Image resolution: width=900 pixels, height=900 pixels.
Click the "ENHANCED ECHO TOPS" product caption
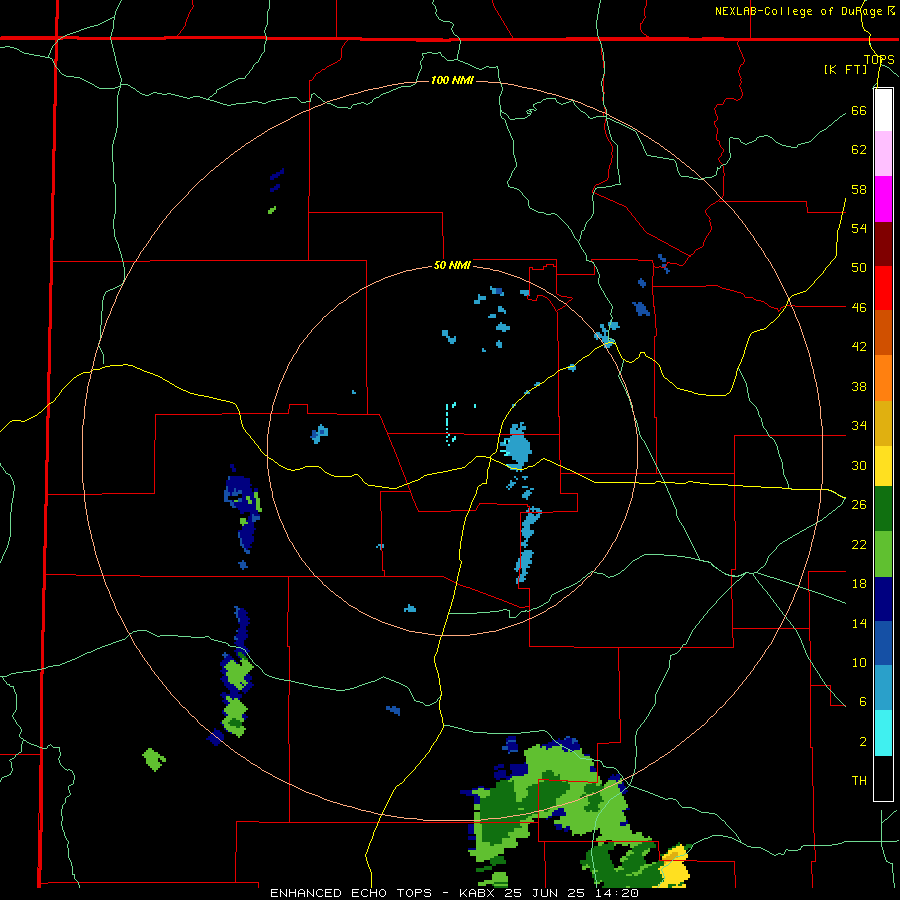[351, 893]
